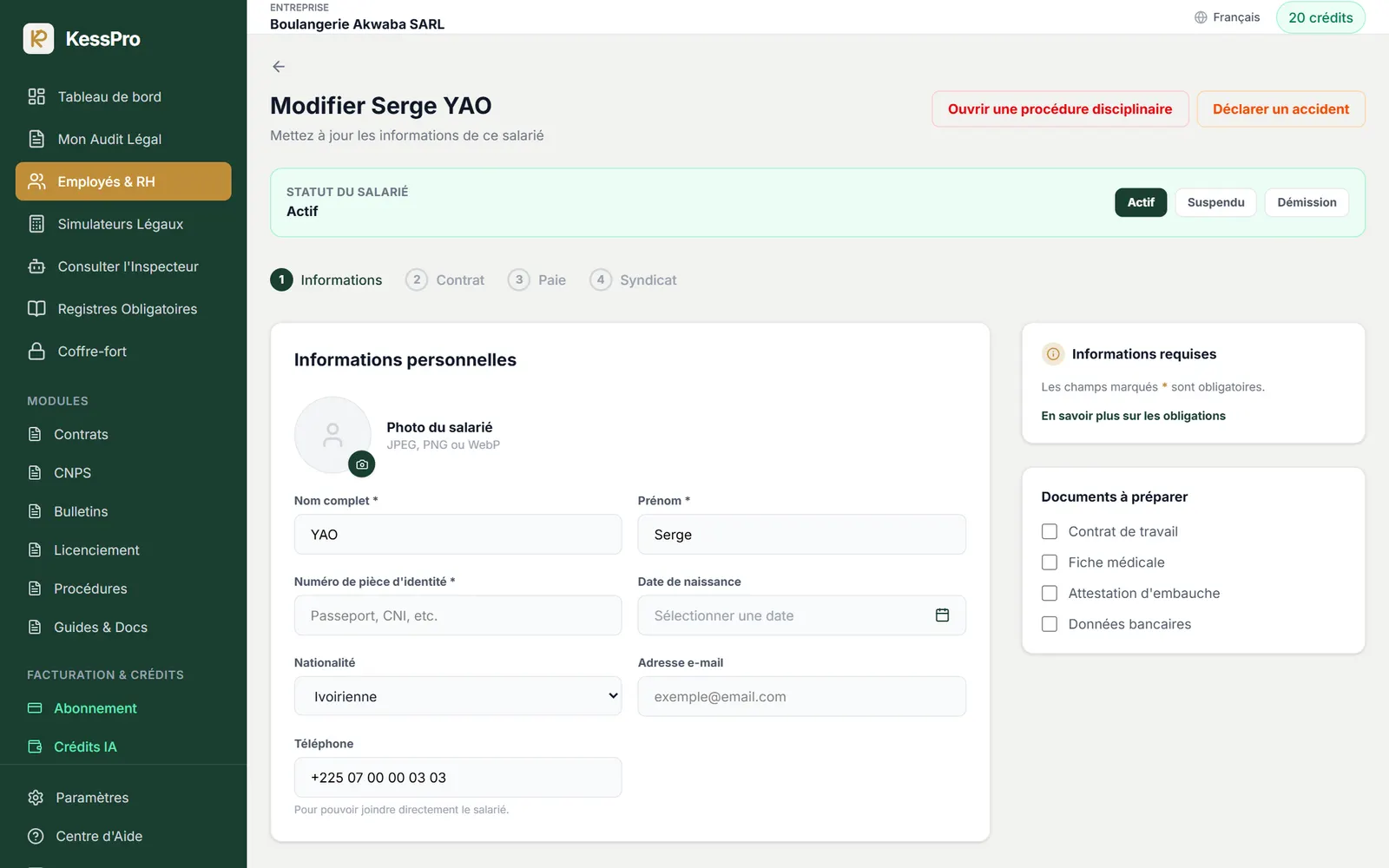Image resolution: width=1389 pixels, height=868 pixels.
Task: Click the back arrow icon
Action: (279, 67)
